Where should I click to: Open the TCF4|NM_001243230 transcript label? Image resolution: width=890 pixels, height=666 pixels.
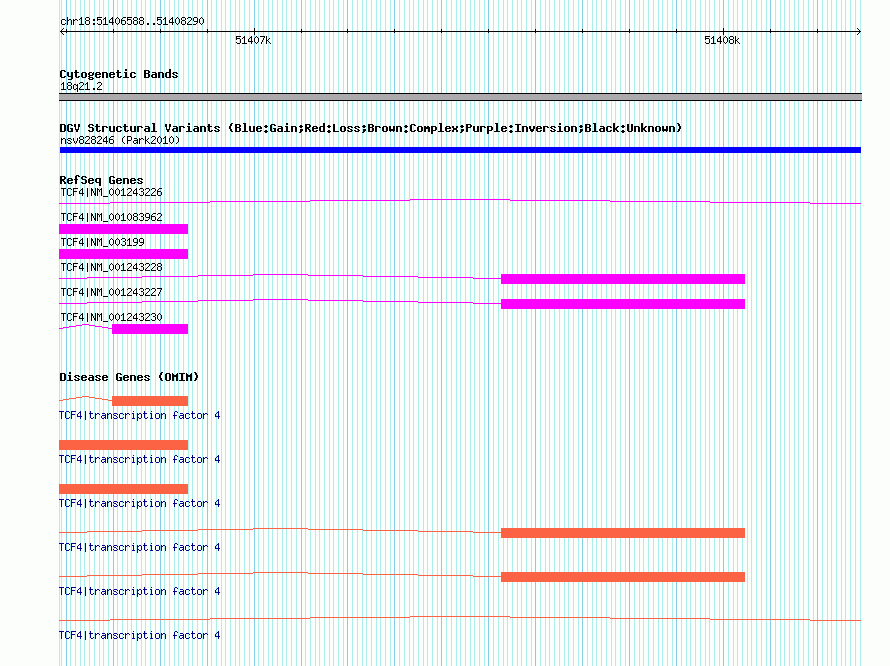click(111, 317)
